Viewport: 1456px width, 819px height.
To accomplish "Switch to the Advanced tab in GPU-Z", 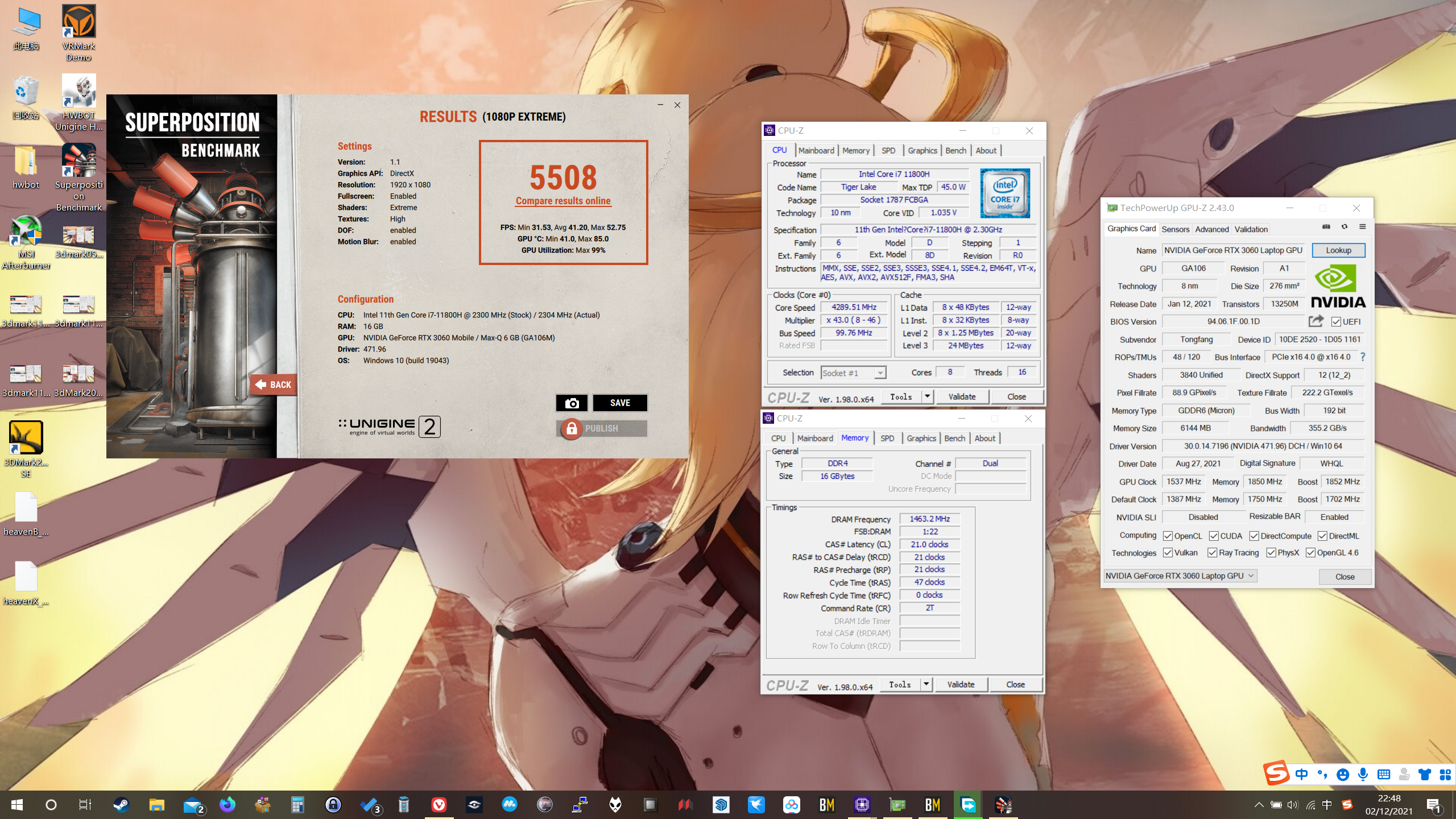I will tap(1211, 229).
